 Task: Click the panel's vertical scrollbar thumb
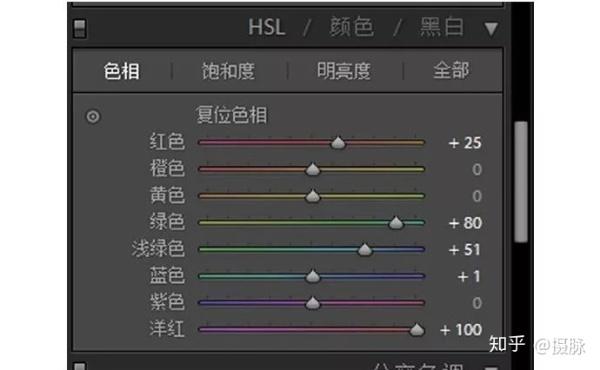521,182
